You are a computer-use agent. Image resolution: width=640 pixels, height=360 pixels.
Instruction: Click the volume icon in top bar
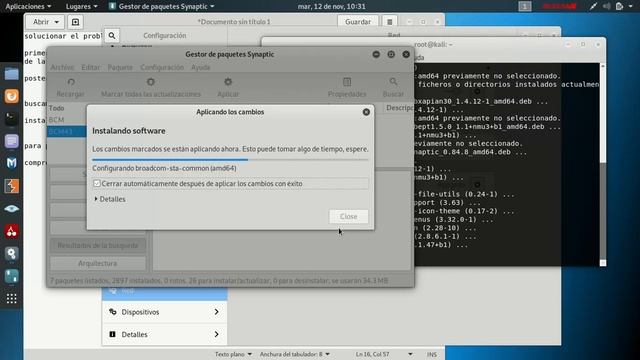pyautogui.click(x=607, y=6)
